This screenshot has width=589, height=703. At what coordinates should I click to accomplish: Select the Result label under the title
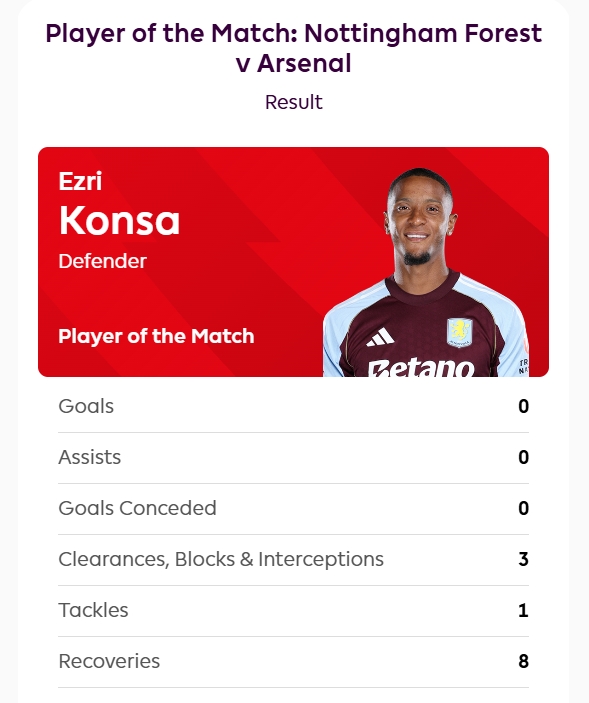click(x=294, y=102)
